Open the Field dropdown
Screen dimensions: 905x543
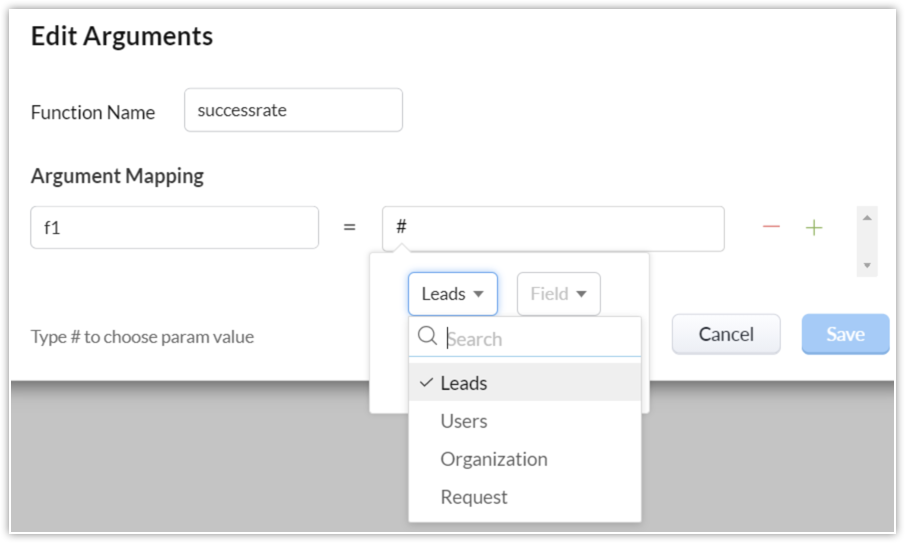point(558,294)
